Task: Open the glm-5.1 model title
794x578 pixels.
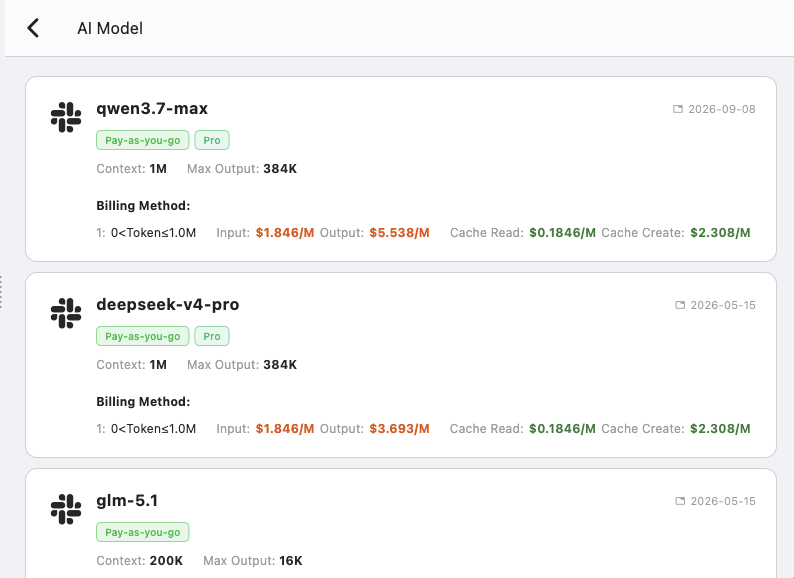Action: tap(127, 500)
